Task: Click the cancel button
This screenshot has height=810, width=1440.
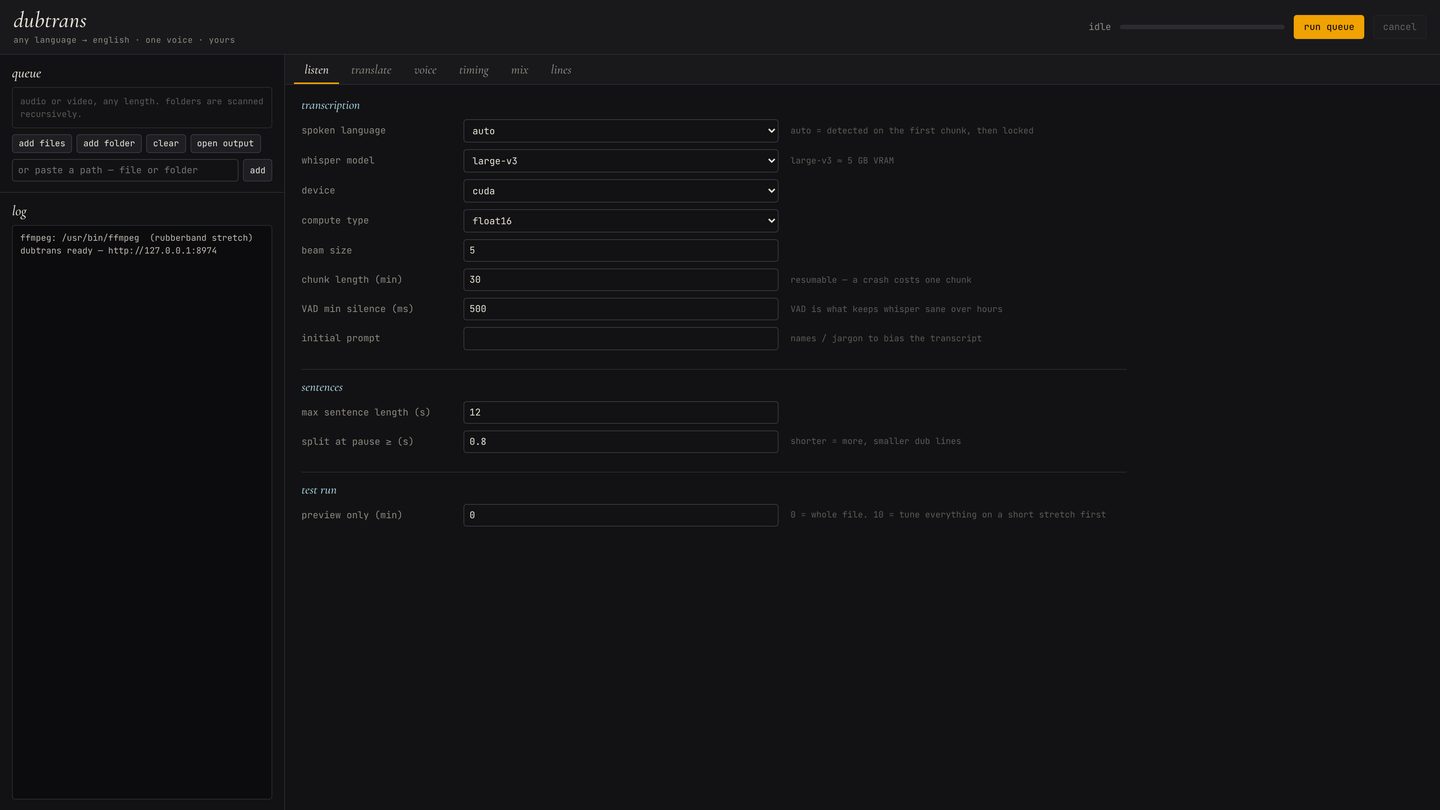Action: pos(1399,27)
